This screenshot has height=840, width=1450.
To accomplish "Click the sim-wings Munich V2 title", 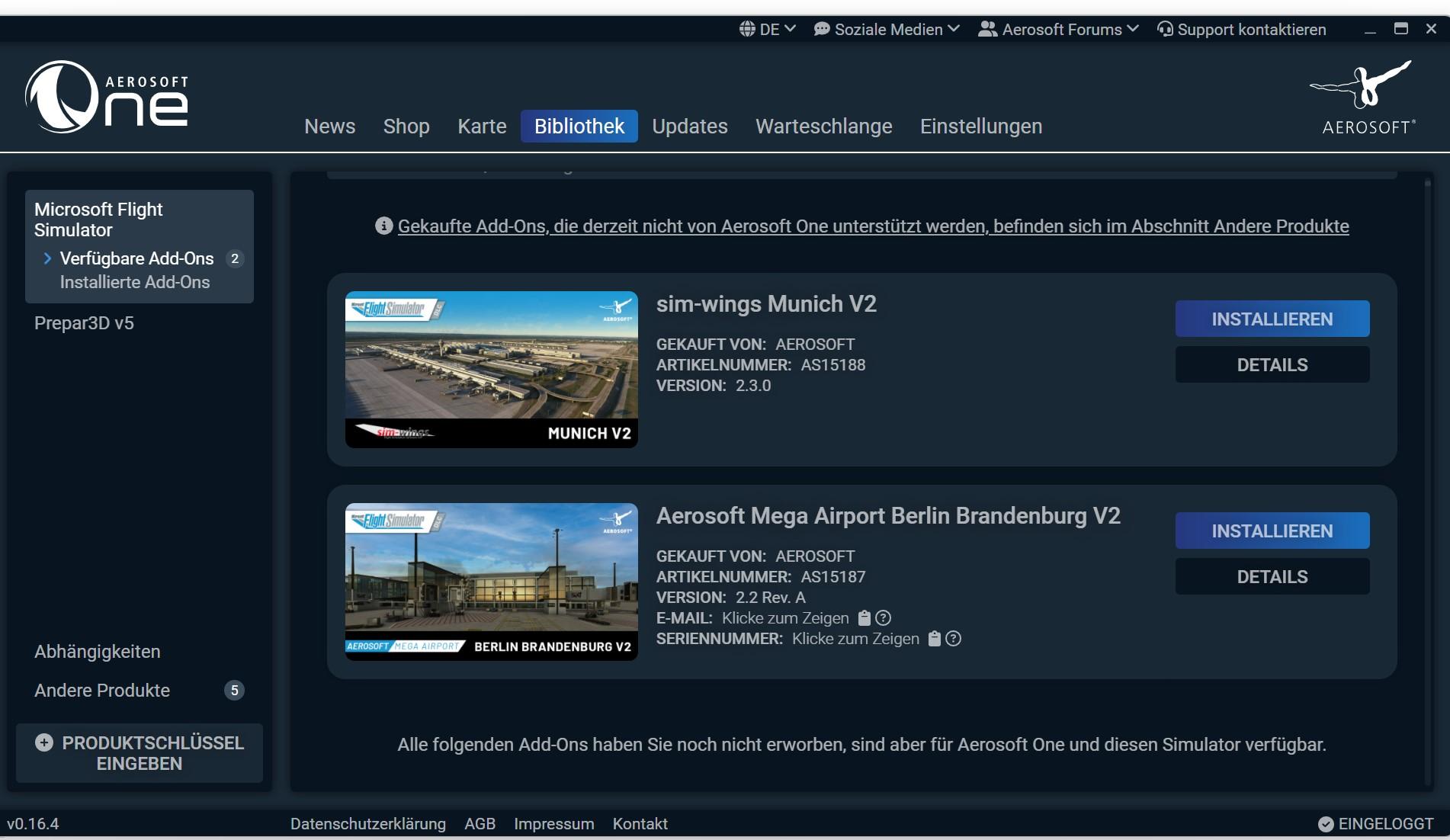I will point(766,304).
